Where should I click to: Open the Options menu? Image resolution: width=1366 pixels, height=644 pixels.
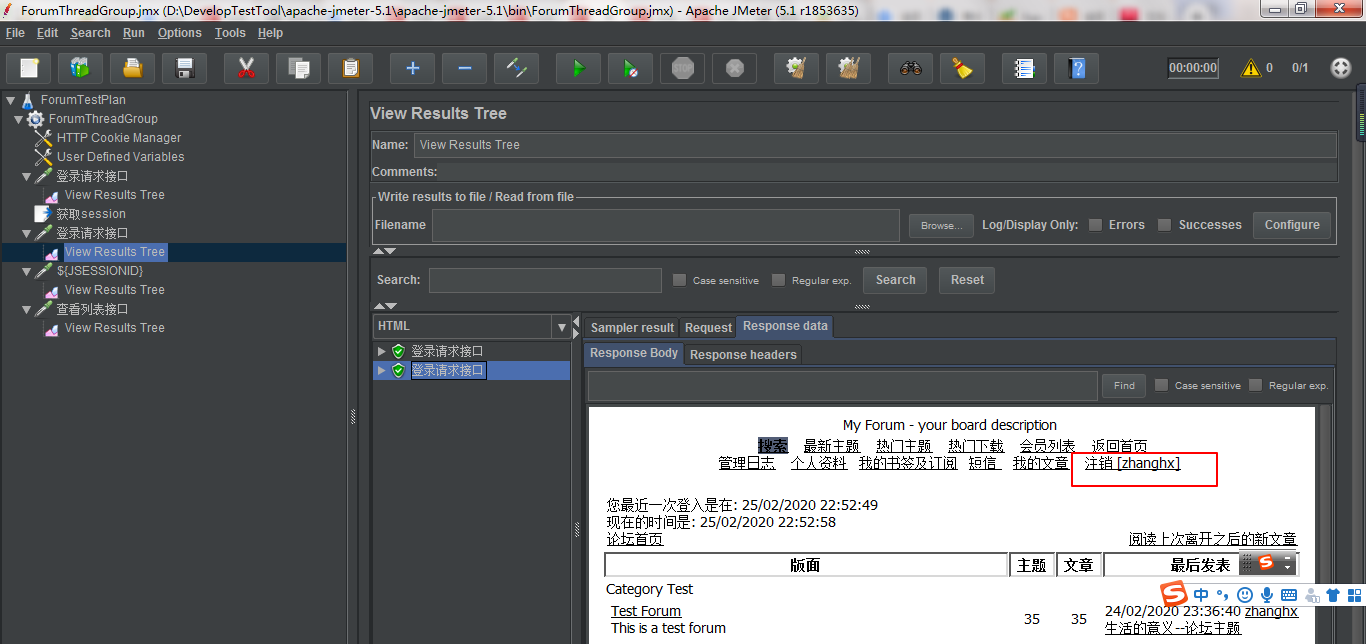coord(180,33)
